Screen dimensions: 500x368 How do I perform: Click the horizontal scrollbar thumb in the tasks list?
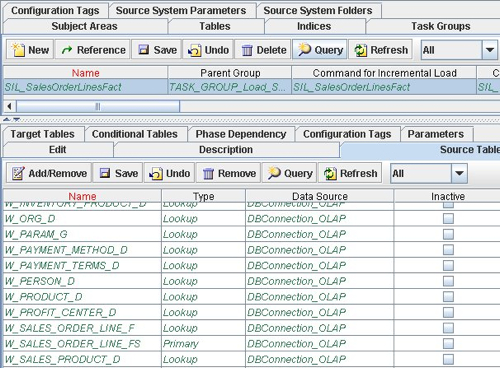(98, 107)
